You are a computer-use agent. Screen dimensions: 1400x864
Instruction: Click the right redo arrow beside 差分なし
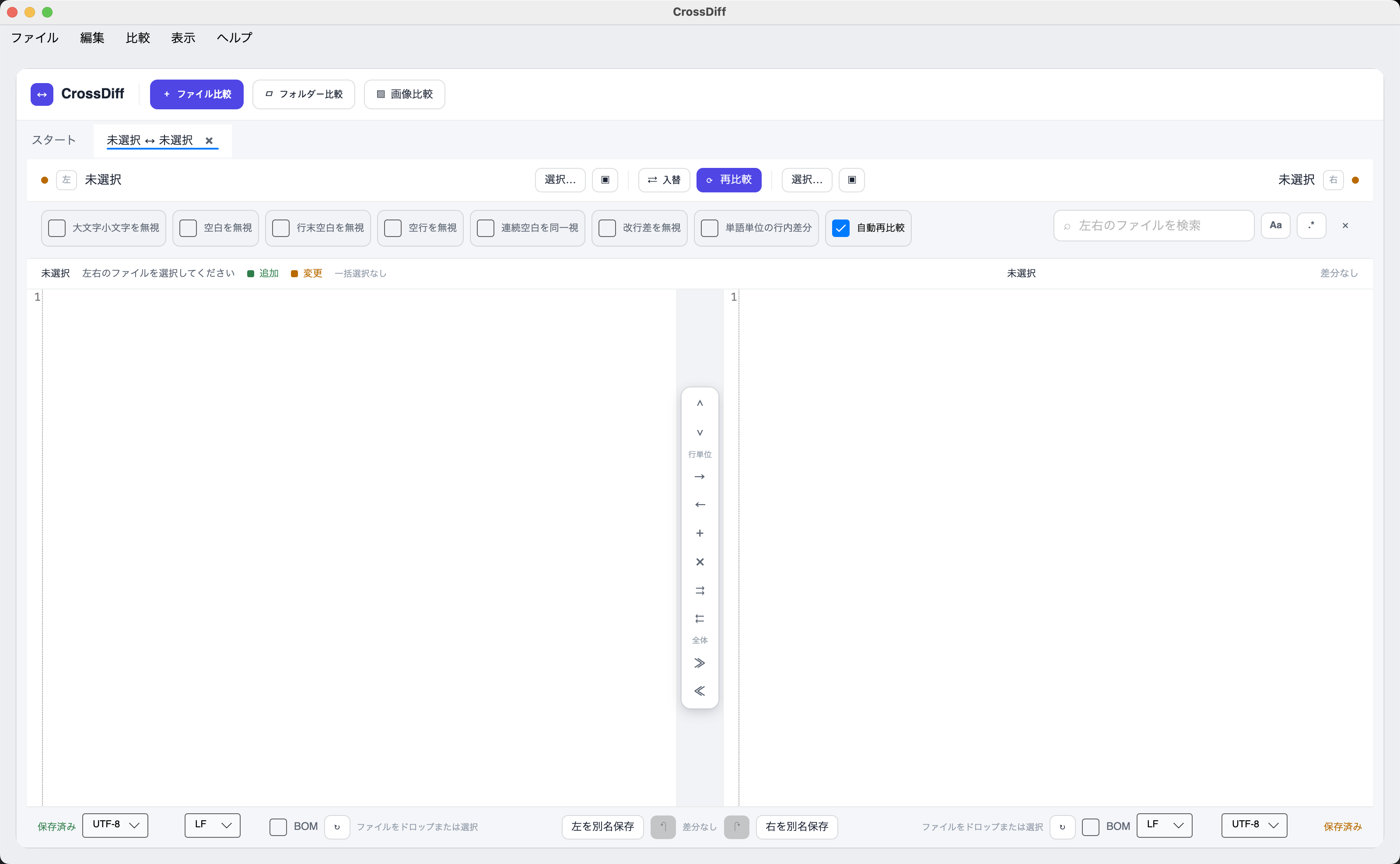(736, 827)
